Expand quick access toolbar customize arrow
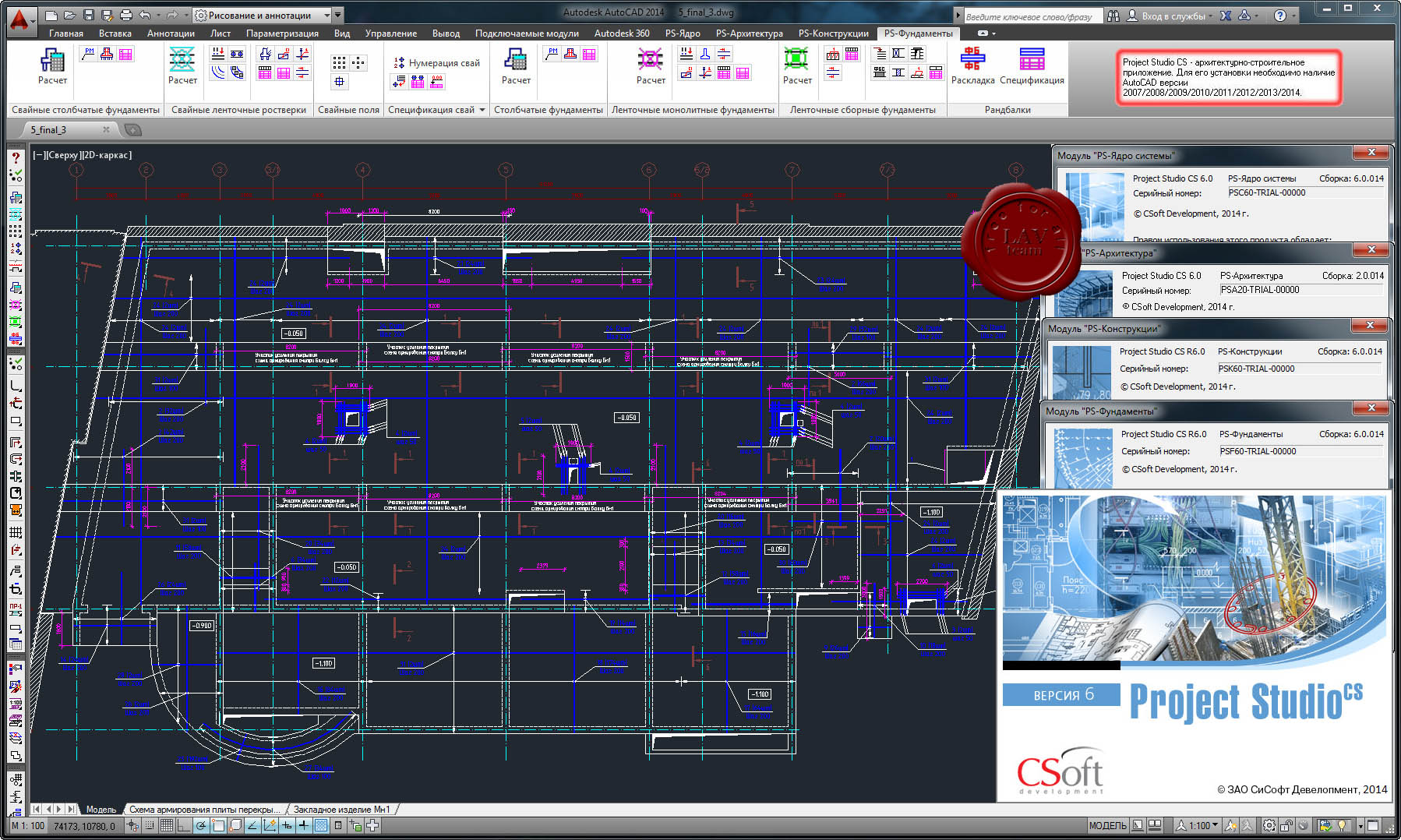 [338, 15]
